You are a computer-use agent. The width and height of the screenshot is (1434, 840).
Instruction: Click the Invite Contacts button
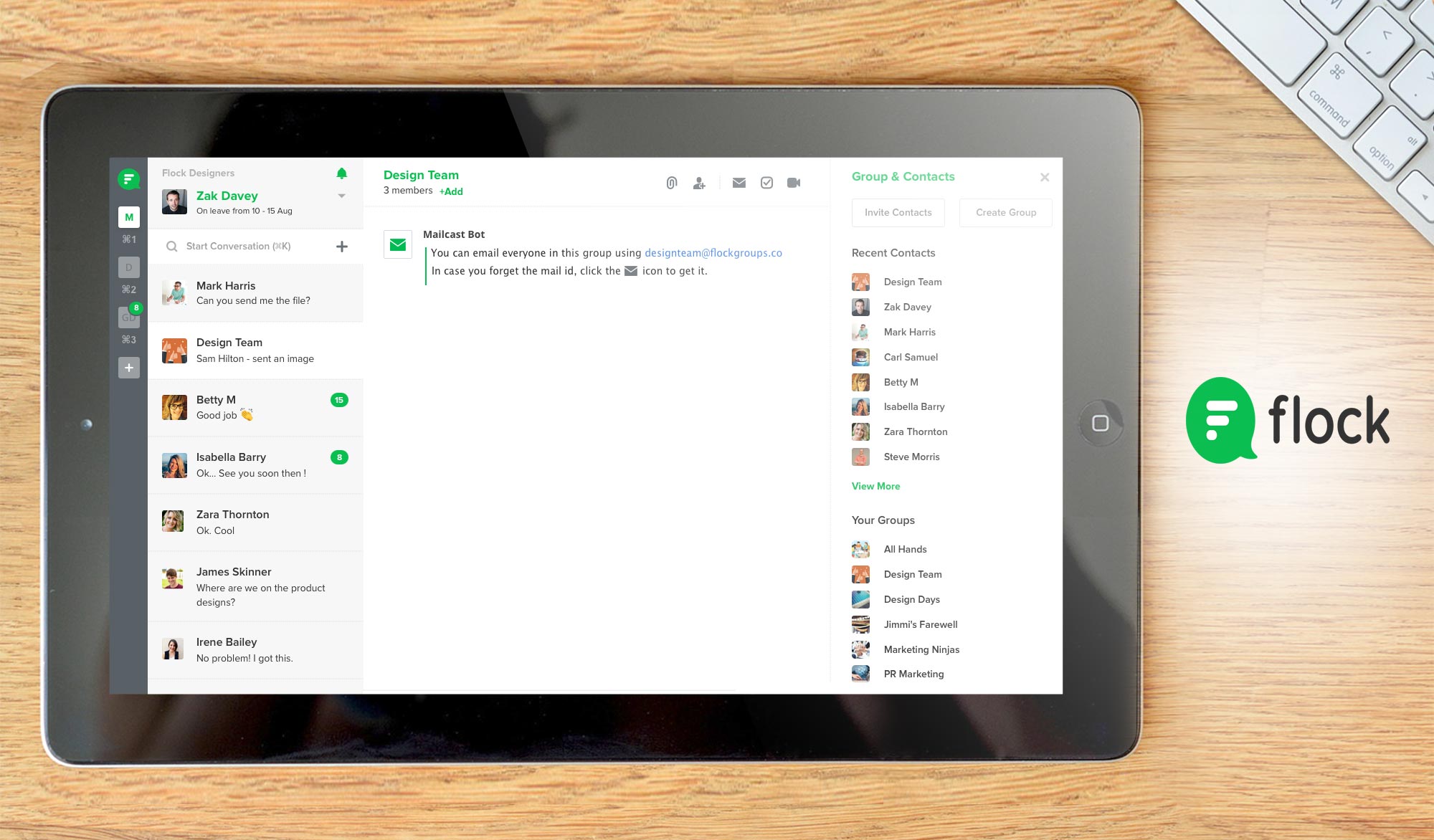coord(898,213)
